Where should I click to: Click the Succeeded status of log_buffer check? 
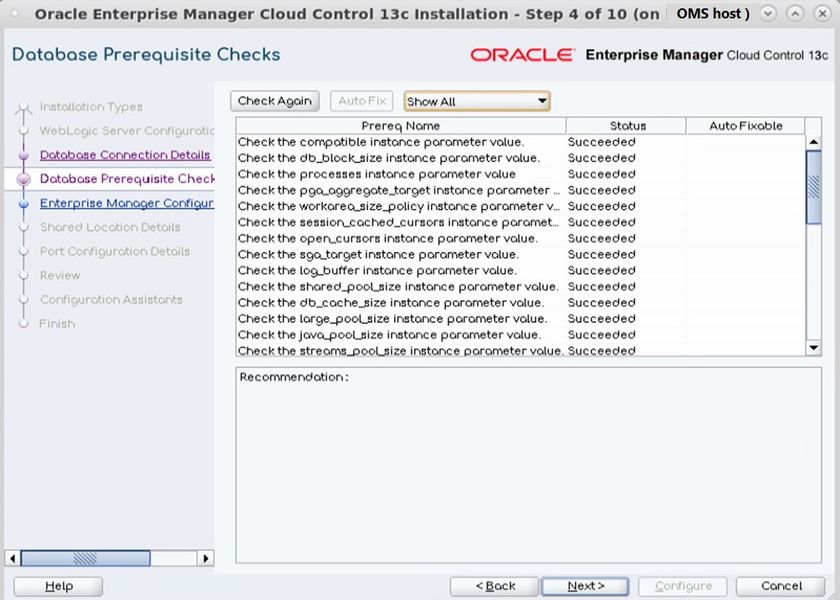pos(602,271)
